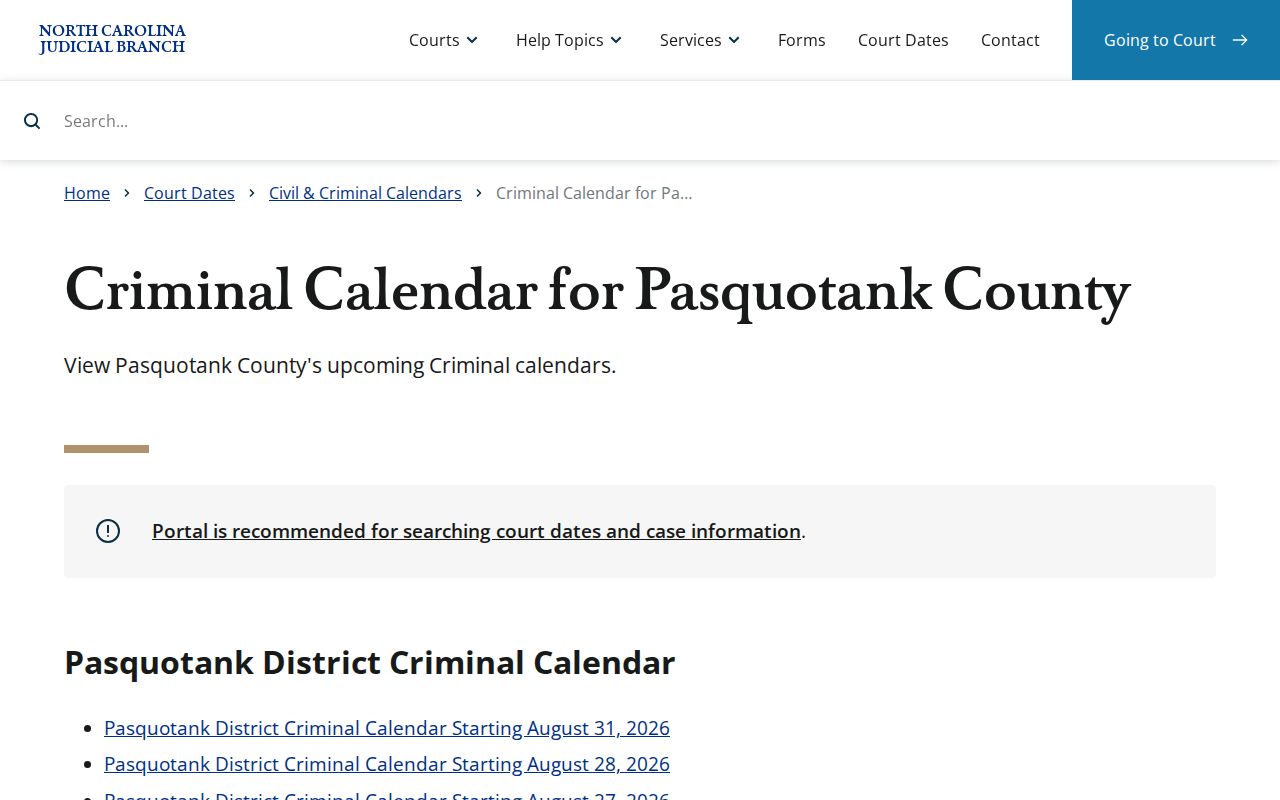Expand the Help Topics dropdown menu
Viewport: 1280px width, 800px height.
(569, 40)
